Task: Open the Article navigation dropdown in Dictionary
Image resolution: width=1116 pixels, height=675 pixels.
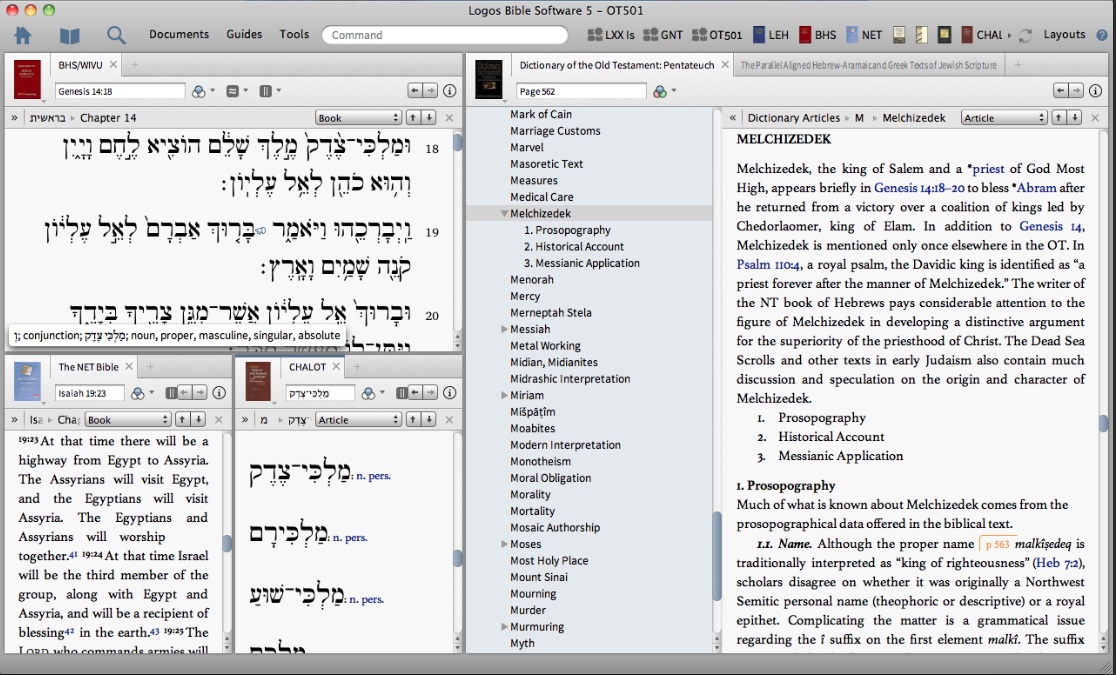Action: pos(1003,118)
